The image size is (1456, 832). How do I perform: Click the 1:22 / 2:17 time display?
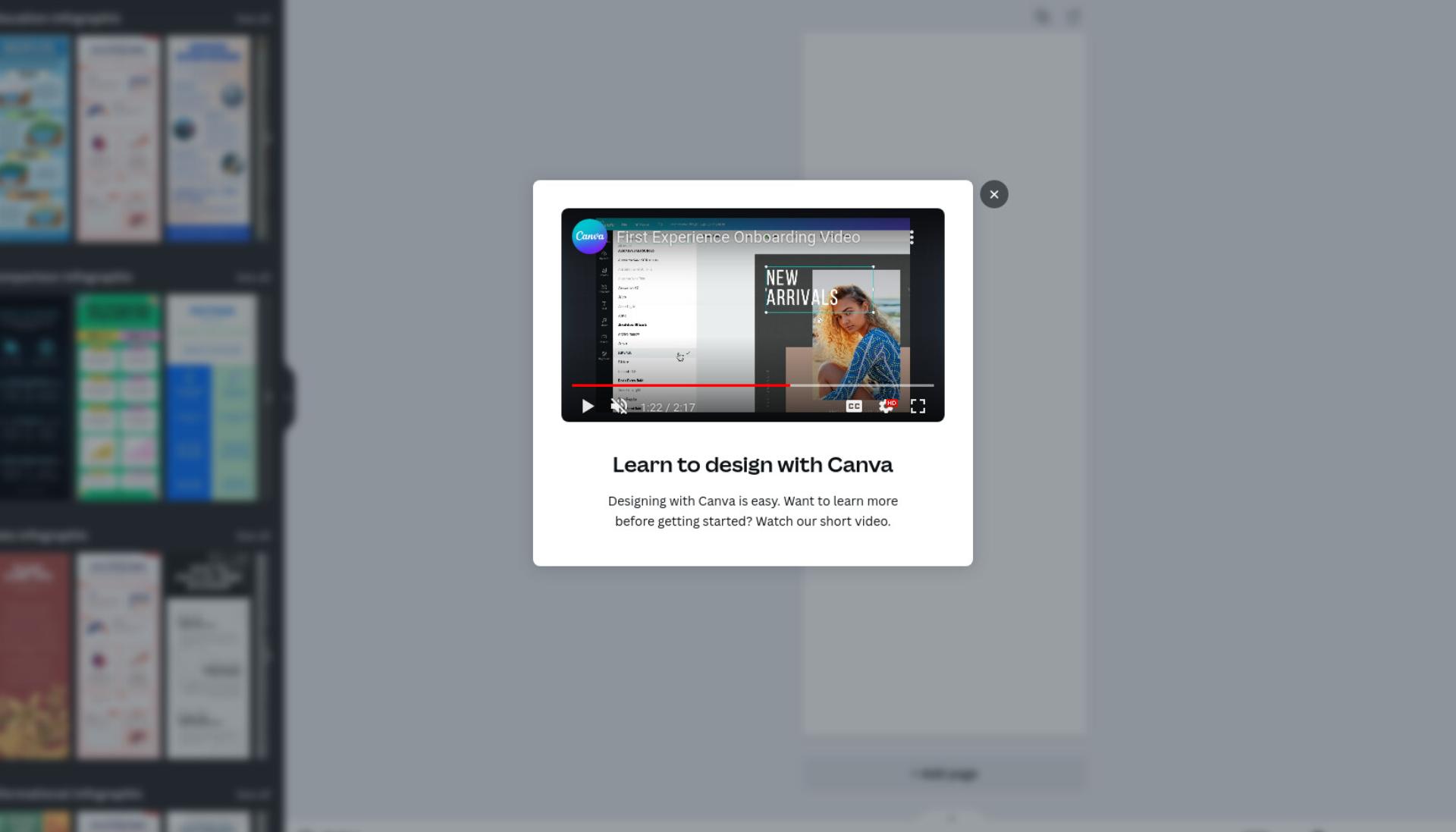coord(668,407)
